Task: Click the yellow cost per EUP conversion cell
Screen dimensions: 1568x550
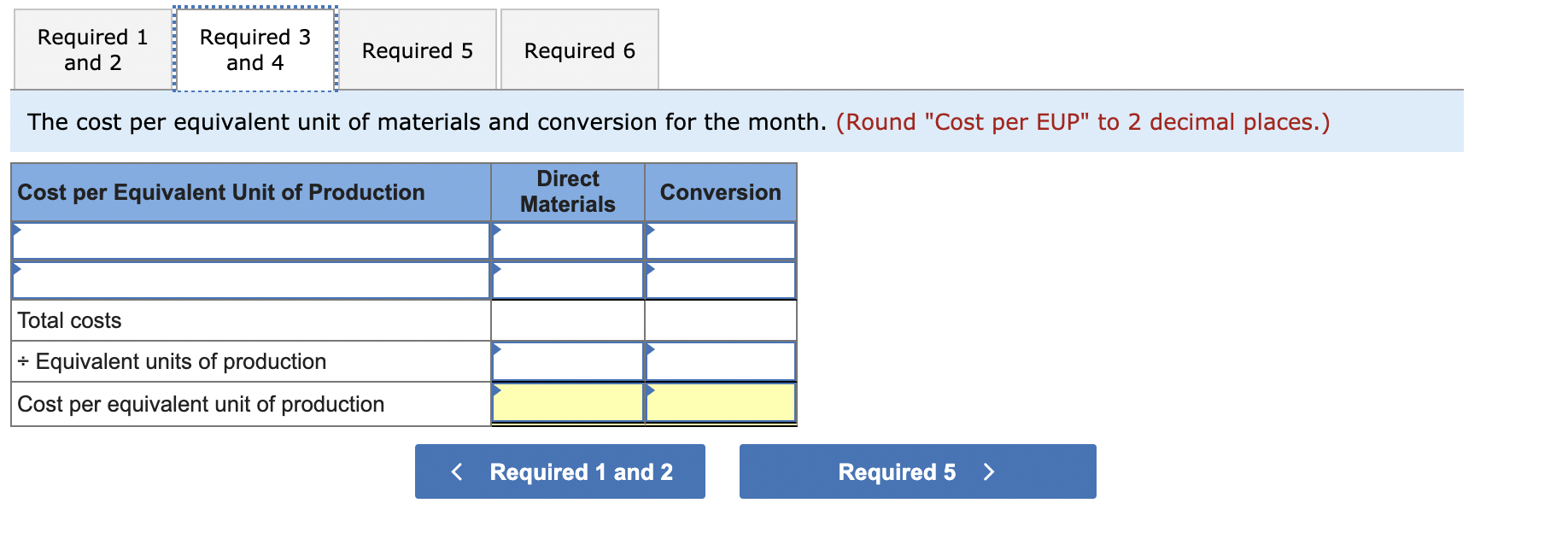Action: pyautogui.click(x=720, y=403)
